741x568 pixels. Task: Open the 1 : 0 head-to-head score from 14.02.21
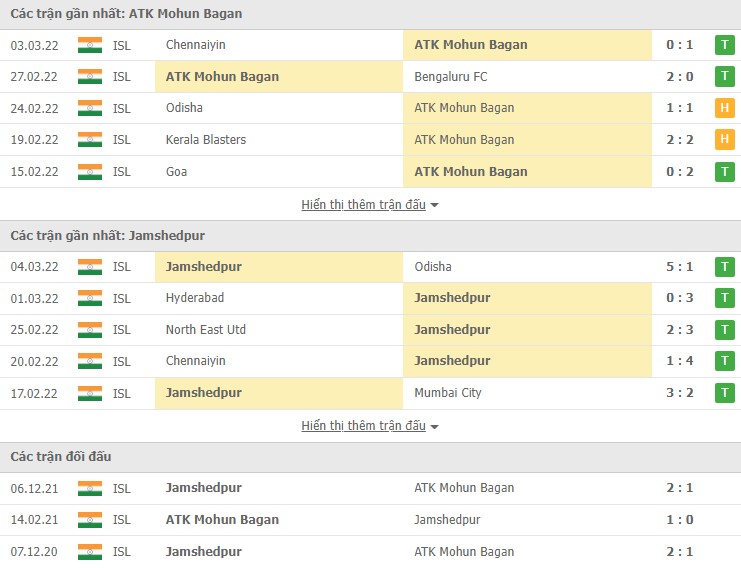point(679,520)
